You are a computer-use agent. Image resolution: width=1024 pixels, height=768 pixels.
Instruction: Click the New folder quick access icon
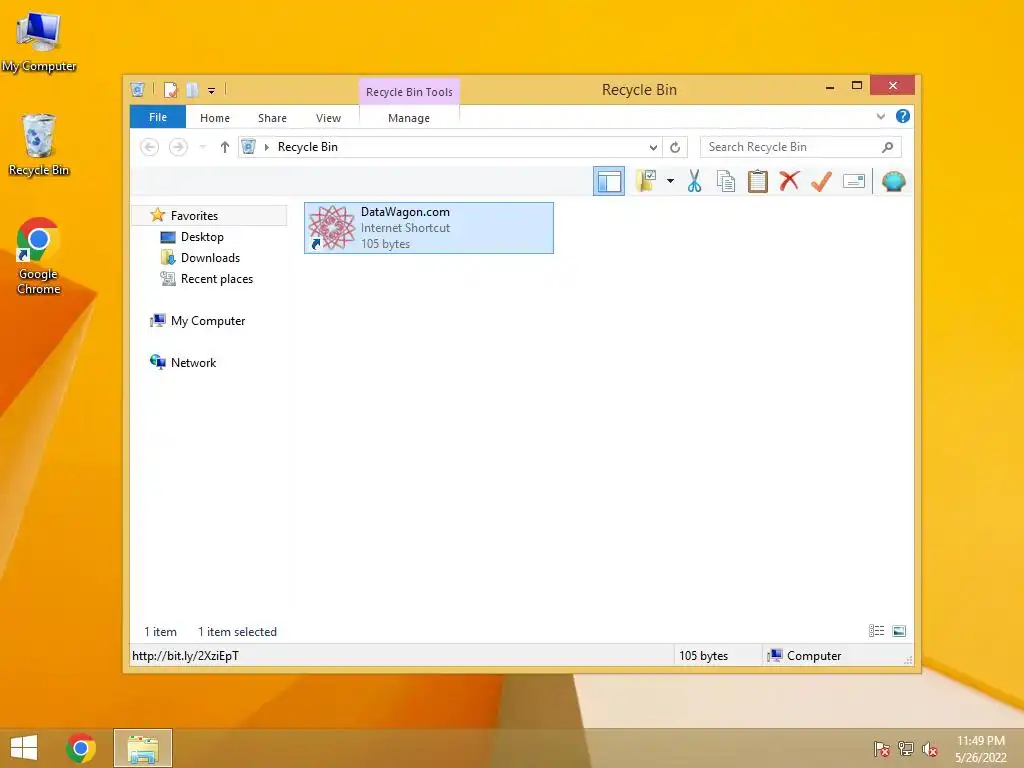(x=192, y=89)
